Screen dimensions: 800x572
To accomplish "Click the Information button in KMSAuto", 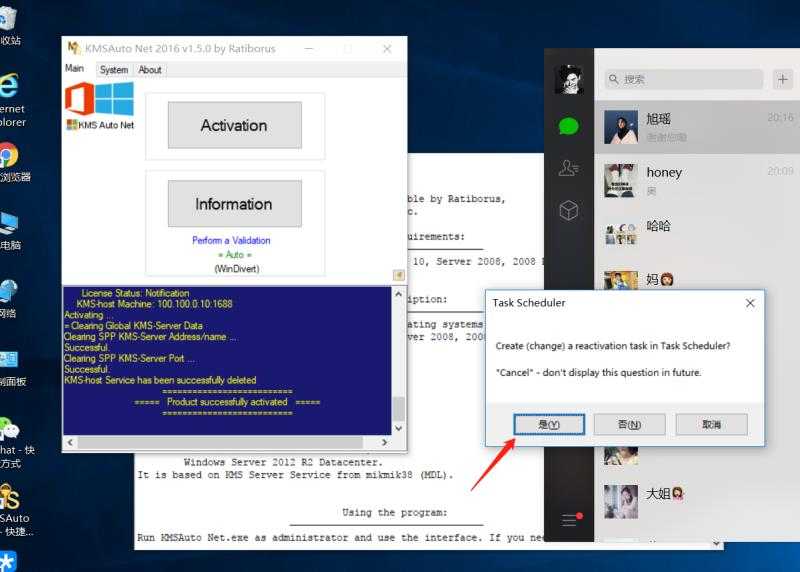I will point(235,204).
